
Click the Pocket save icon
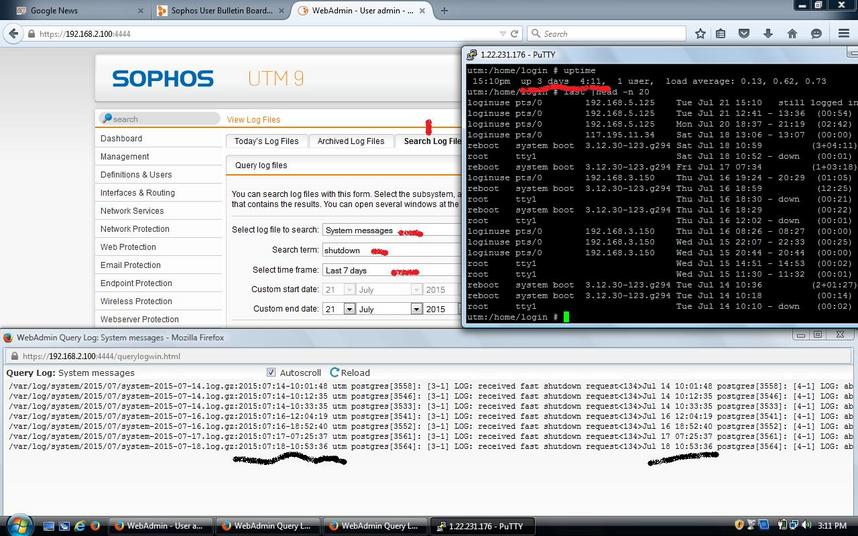744,34
